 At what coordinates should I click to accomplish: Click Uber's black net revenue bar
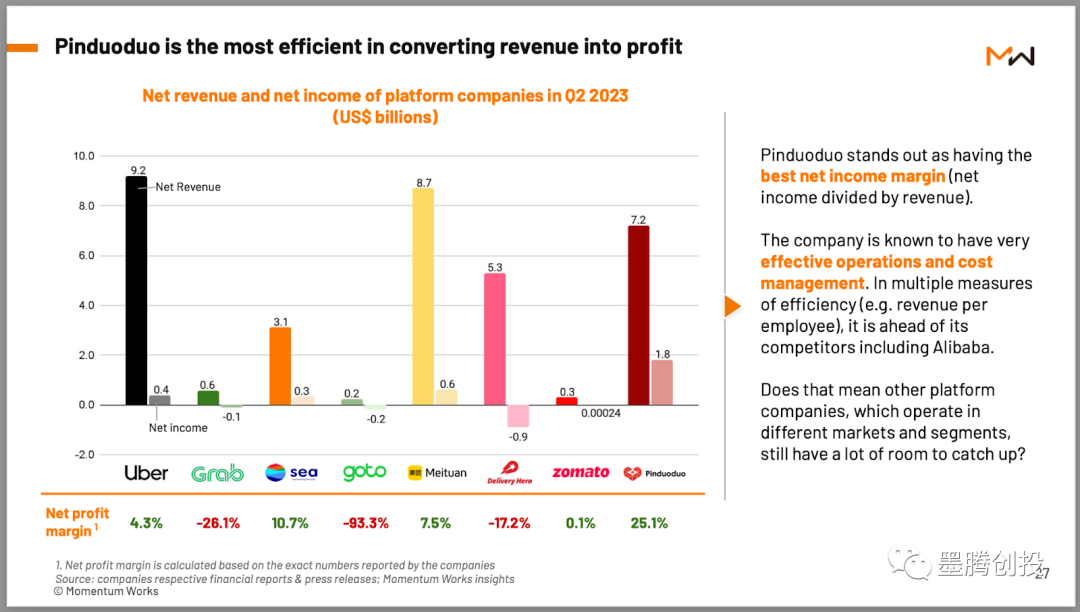(136, 290)
